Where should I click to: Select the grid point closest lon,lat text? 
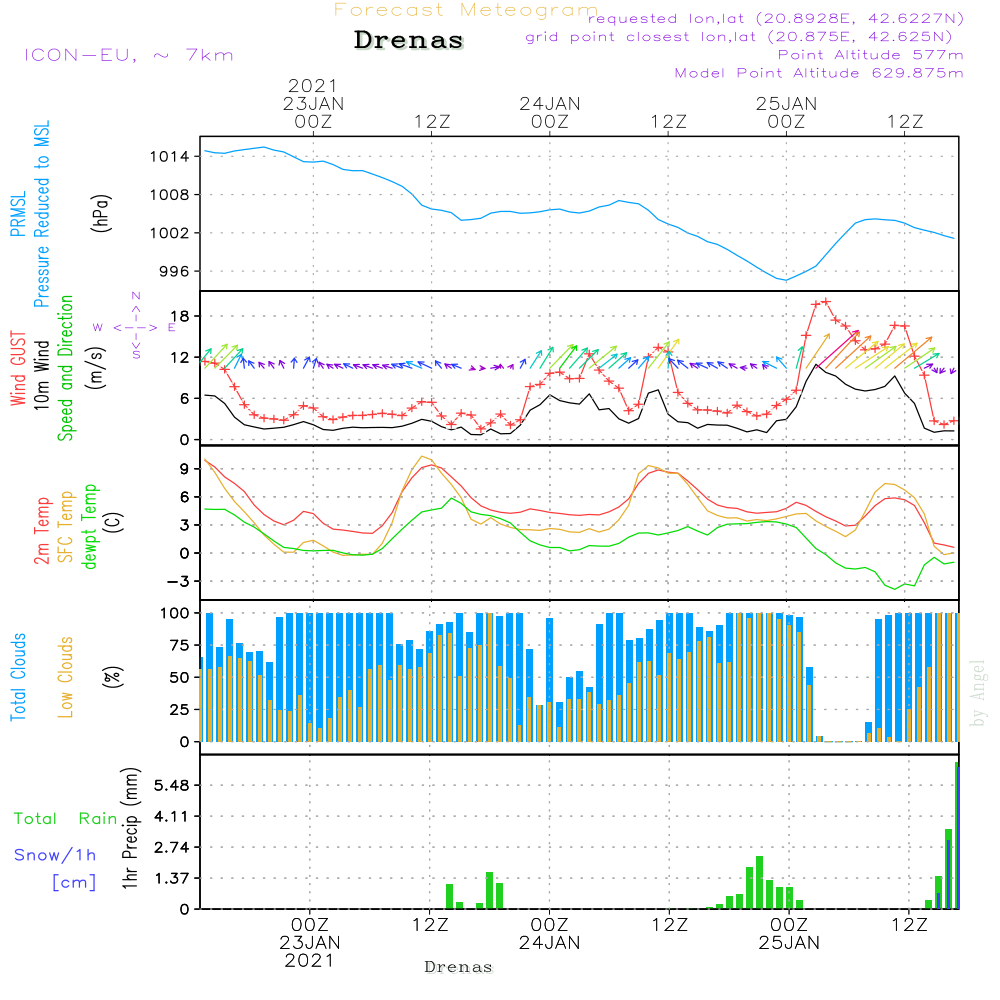click(x=745, y=37)
